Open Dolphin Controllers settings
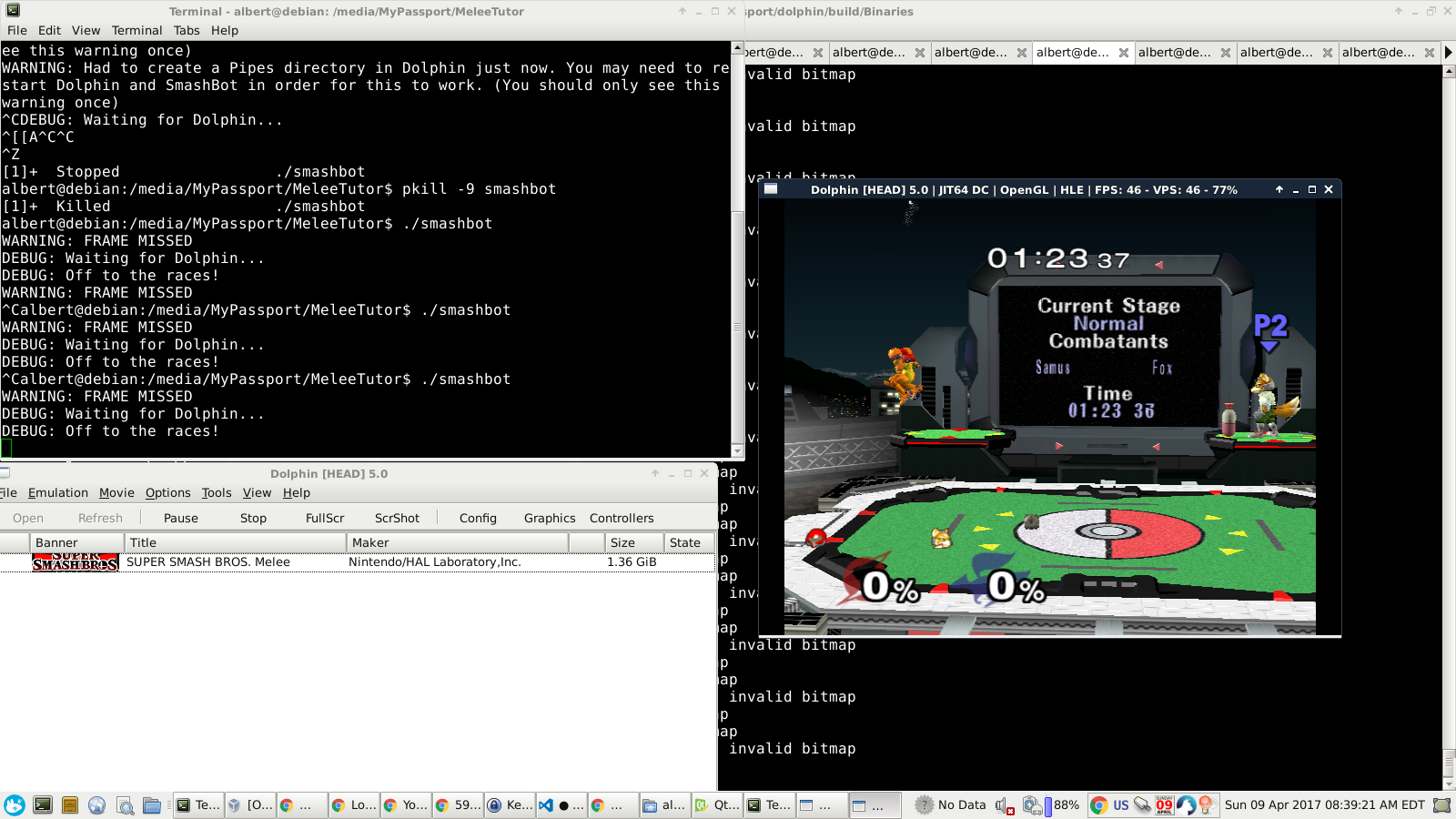 coord(622,518)
